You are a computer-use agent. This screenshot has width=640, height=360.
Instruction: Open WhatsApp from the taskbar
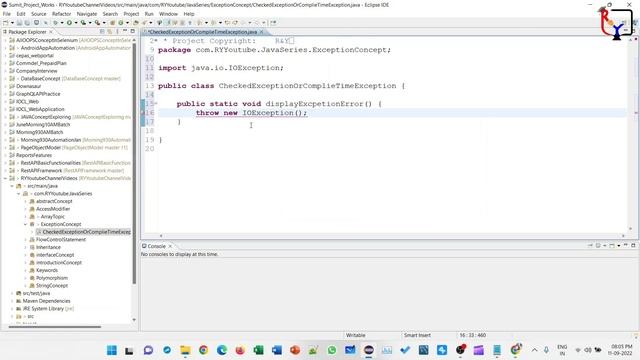pos(332,350)
